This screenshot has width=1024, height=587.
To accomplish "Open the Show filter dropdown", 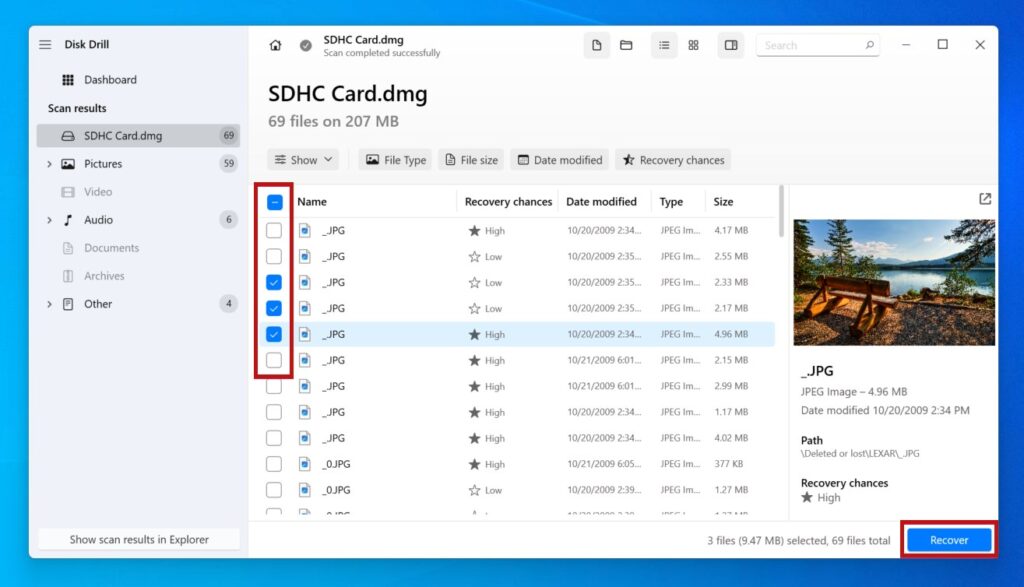I will coord(302,159).
